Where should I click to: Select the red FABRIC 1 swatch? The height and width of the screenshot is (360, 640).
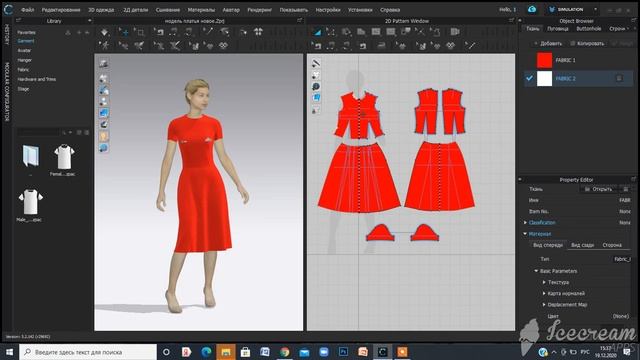pos(544,60)
